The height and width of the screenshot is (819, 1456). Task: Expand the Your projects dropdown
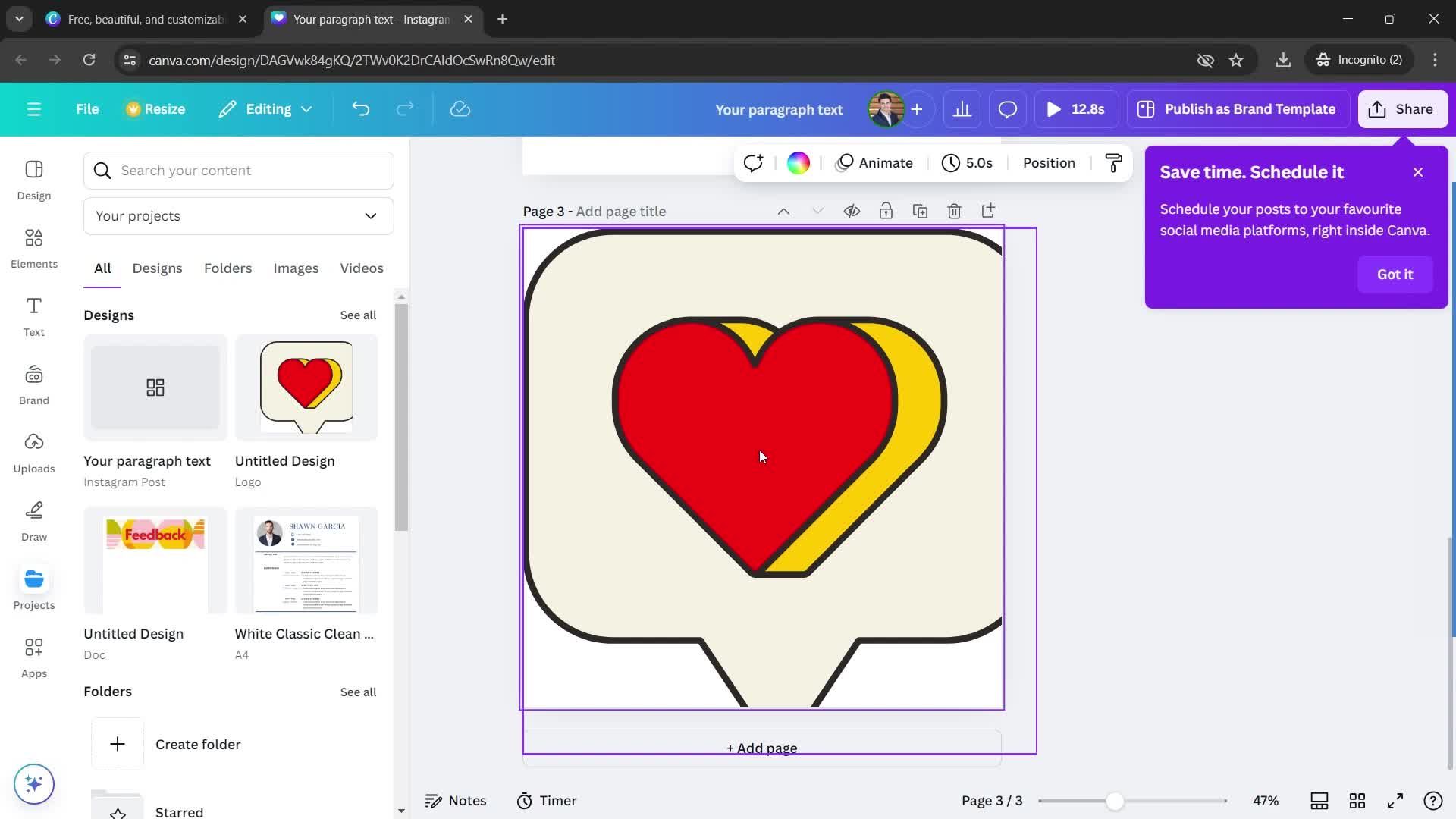239,216
